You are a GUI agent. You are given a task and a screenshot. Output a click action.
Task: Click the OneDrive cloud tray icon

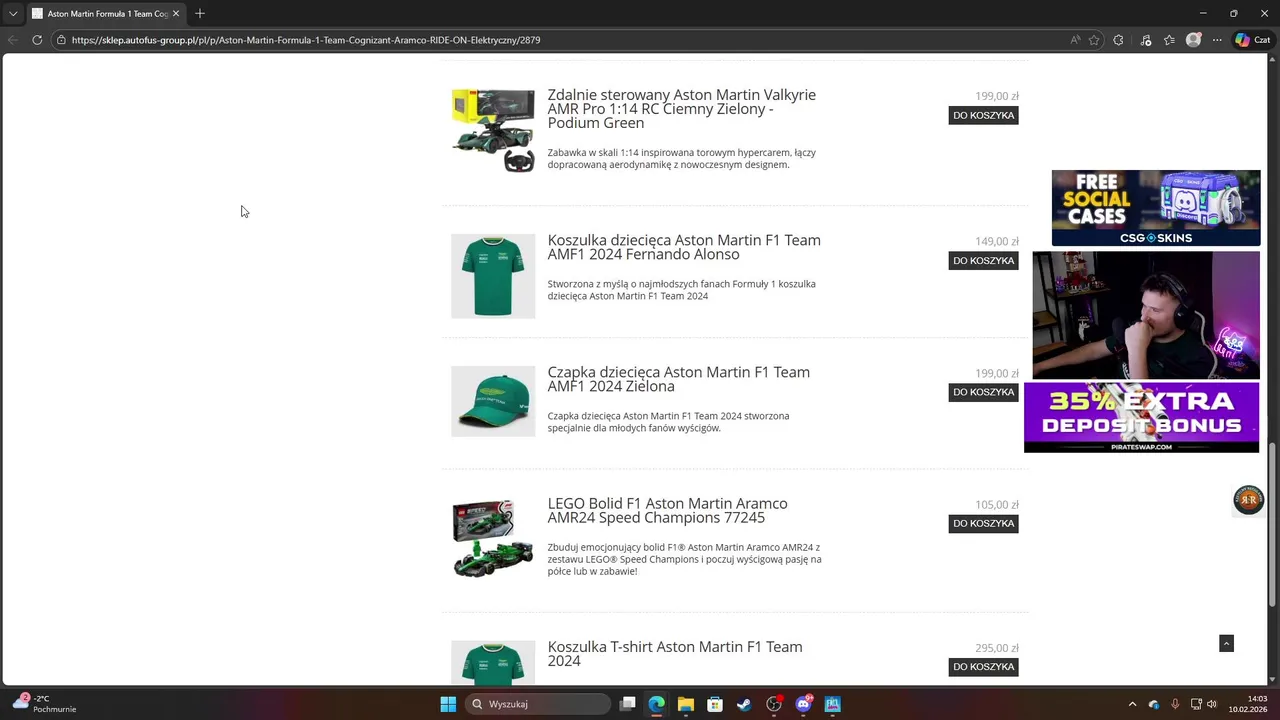[x=1154, y=704]
